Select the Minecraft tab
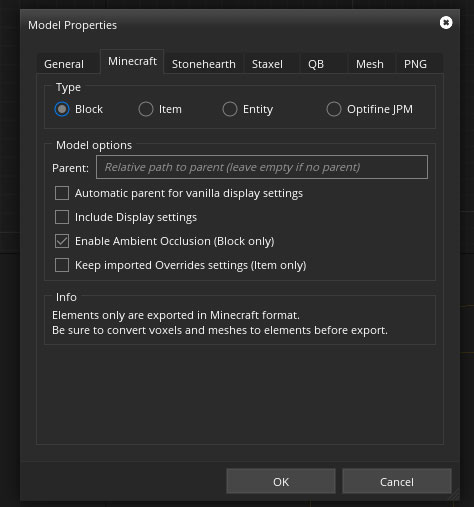The height and width of the screenshot is (507, 474). [132, 61]
